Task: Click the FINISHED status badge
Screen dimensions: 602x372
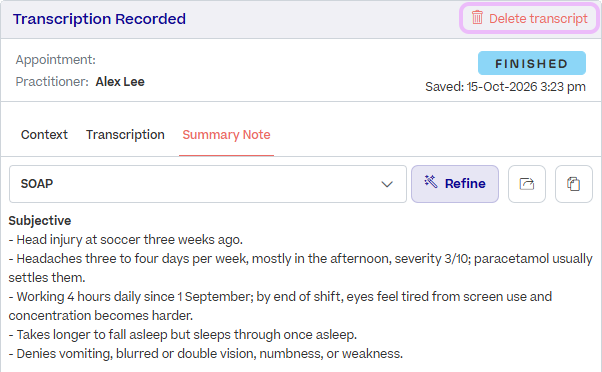Action: pos(532,63)
